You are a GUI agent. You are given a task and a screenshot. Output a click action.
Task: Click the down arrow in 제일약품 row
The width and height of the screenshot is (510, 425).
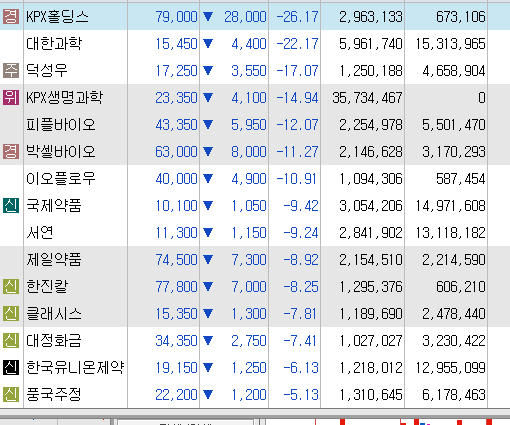click(208, 259)
